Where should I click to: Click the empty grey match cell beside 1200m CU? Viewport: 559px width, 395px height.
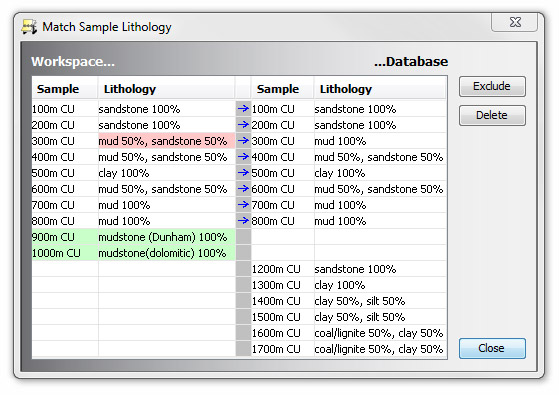tap(243, 269)
